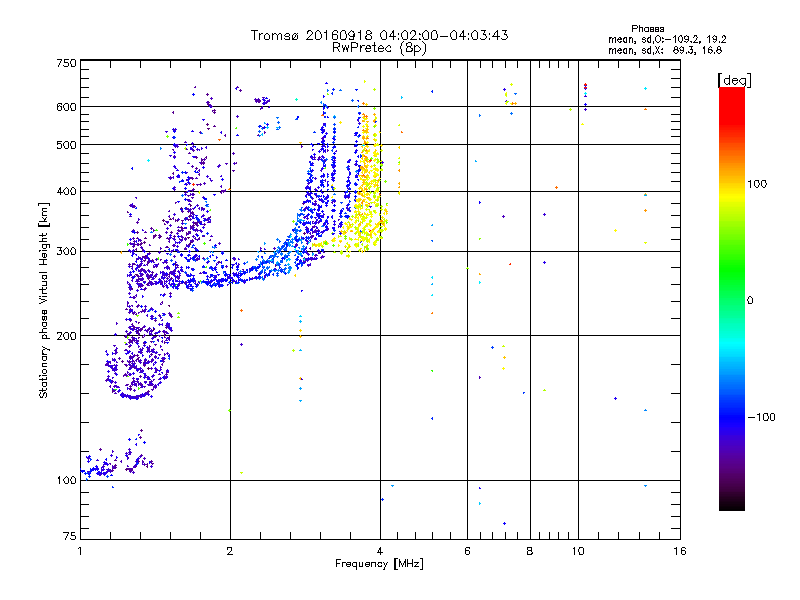Select the "mean, sd,X: 89.3, 16.8" line
800x600 pixels.
(665, 50)
